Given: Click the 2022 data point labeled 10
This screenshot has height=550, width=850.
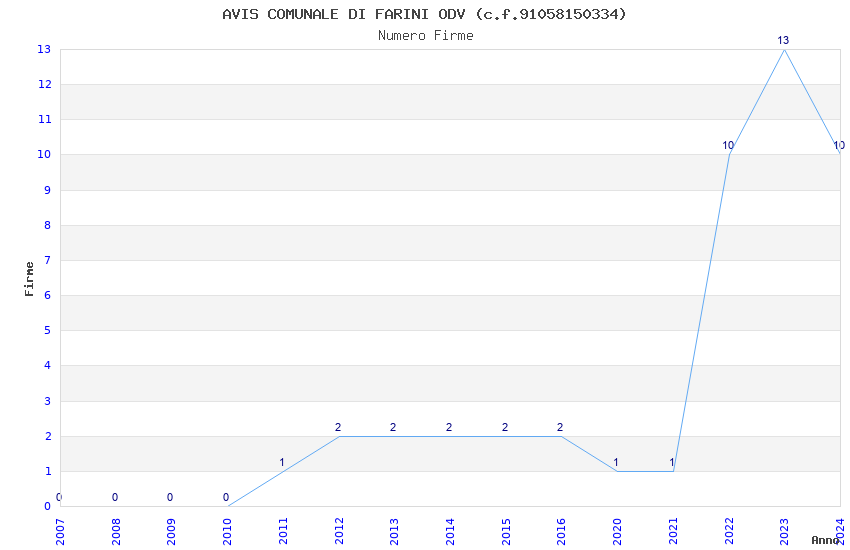Looking at the screenshot, I should [x=729, y=154].
